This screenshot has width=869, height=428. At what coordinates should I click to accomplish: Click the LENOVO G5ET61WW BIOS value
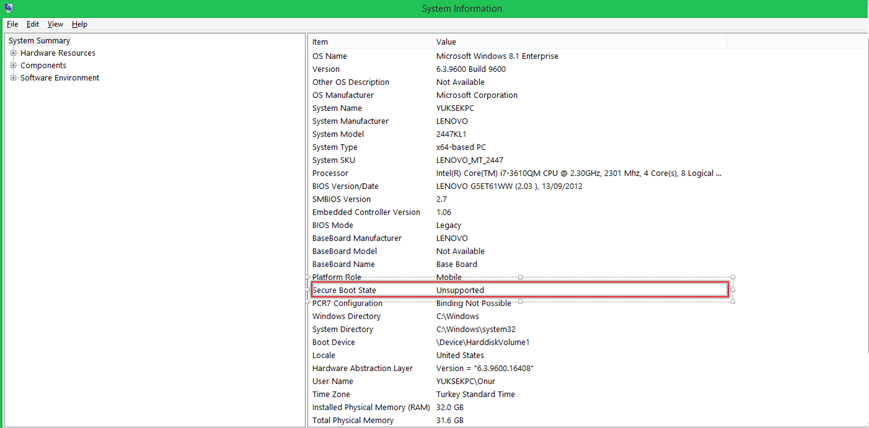(x=509, y=186)
